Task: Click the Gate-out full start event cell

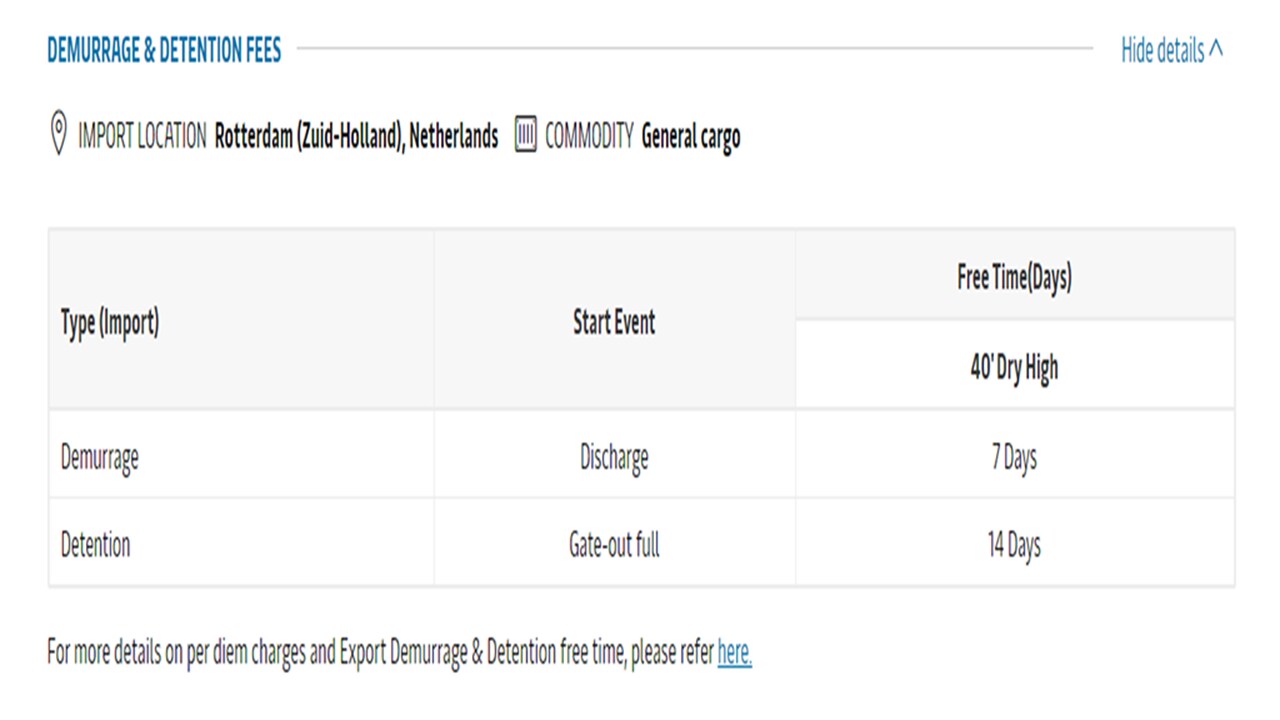Action: 614,545
